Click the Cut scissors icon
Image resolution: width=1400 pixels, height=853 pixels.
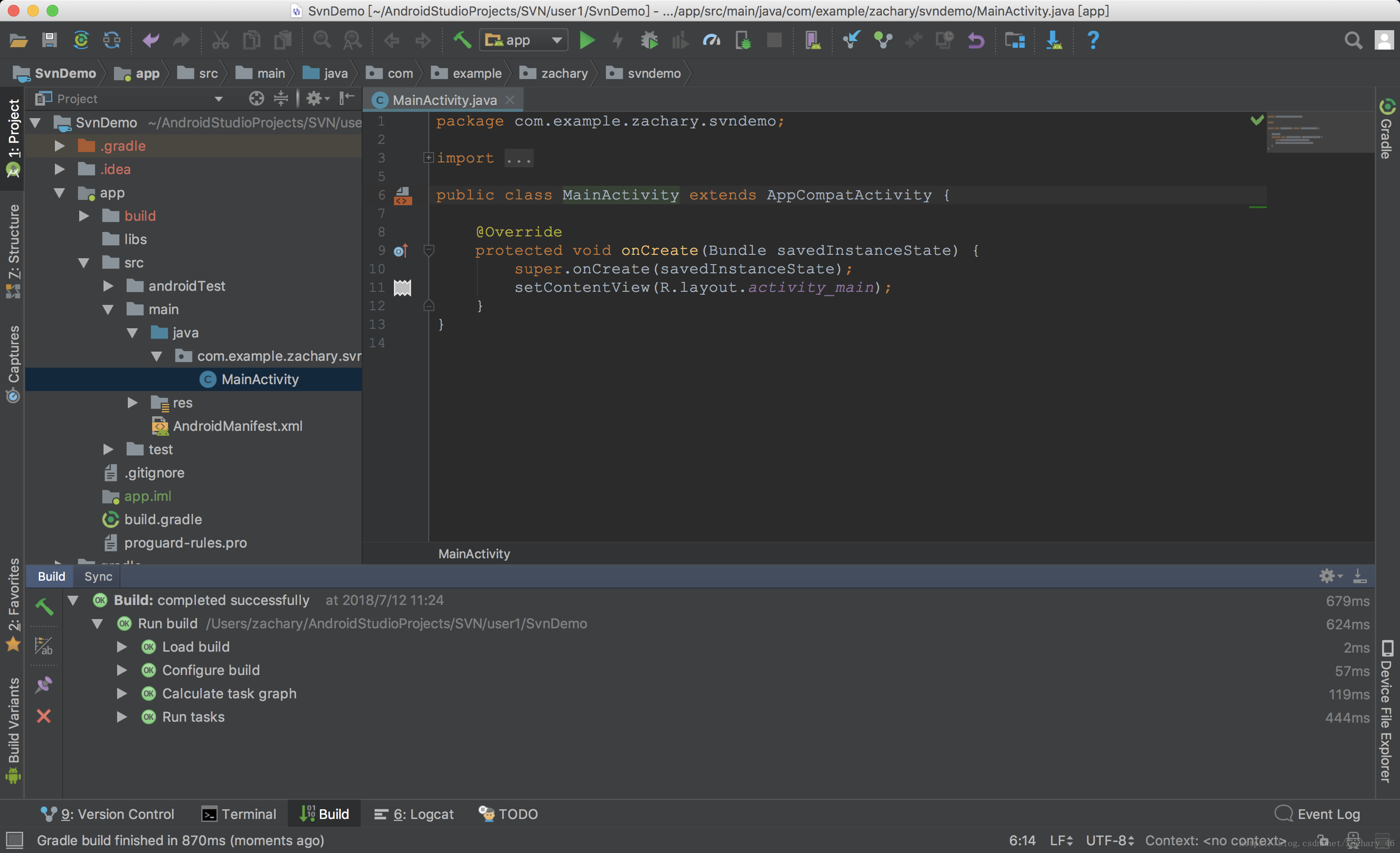pyautogui.click(x=221, y=40)
